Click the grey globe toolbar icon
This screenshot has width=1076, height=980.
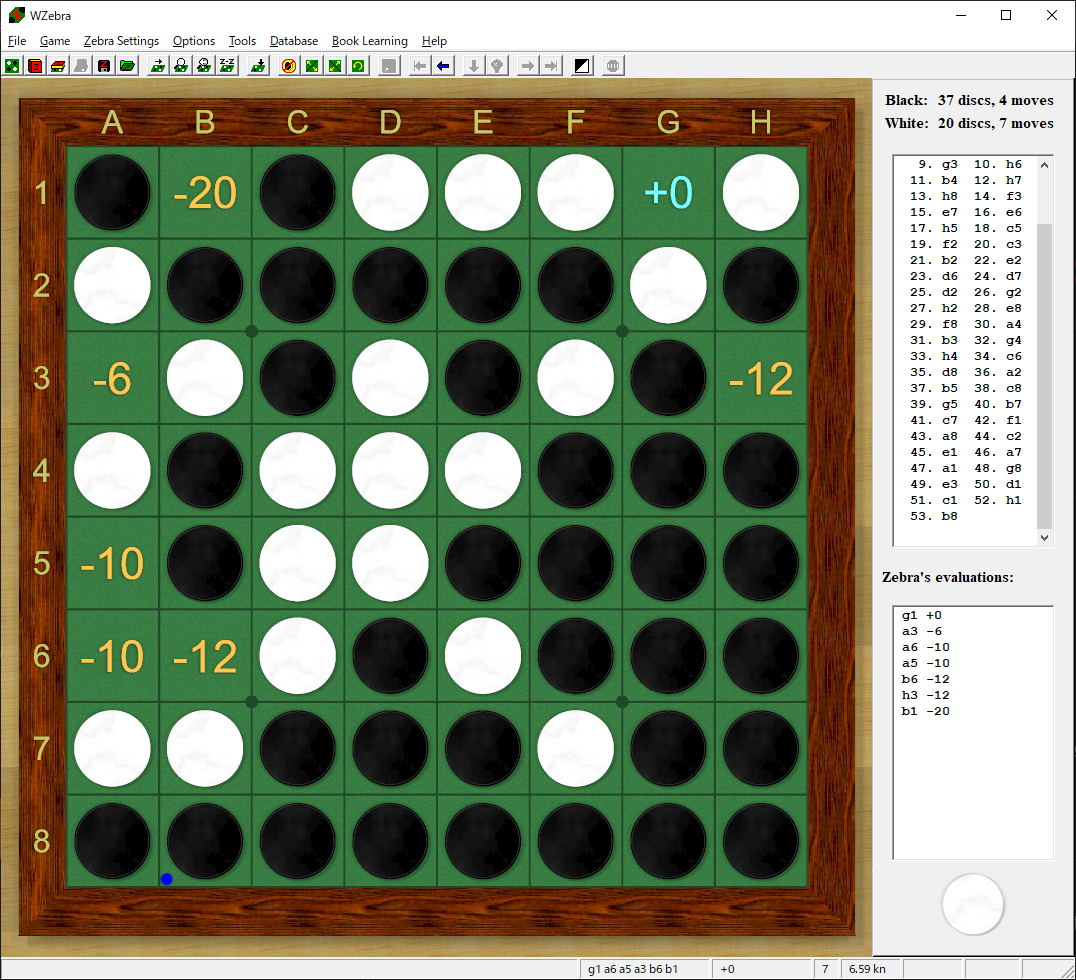(613, 66)
